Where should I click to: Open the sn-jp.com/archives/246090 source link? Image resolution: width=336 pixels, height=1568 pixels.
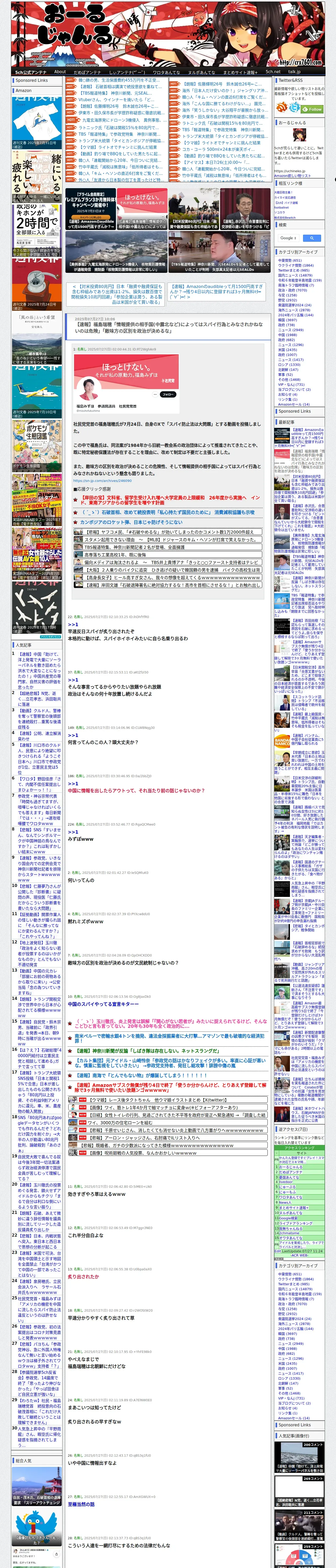coord(102,480)
